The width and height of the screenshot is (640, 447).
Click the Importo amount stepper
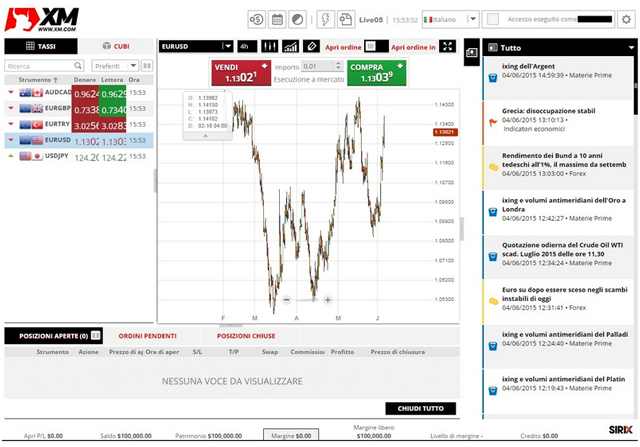pos(334,67)
